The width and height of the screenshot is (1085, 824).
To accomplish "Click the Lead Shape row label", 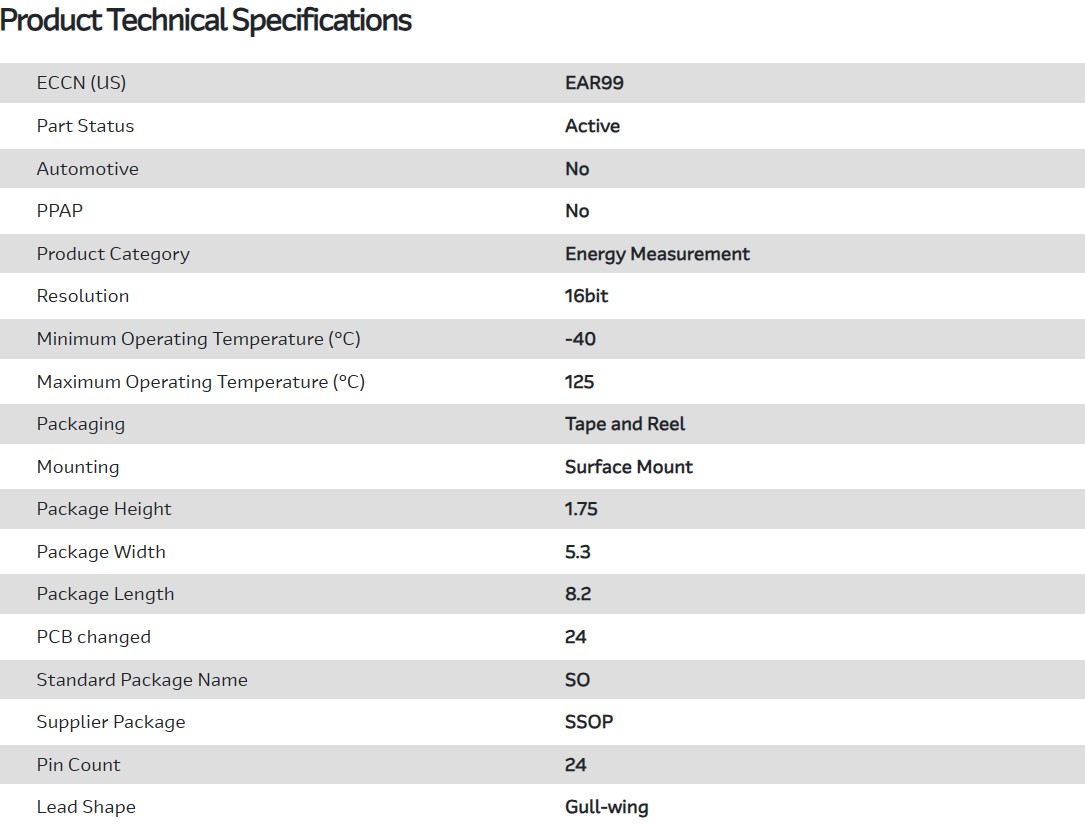I will point(86,807).
